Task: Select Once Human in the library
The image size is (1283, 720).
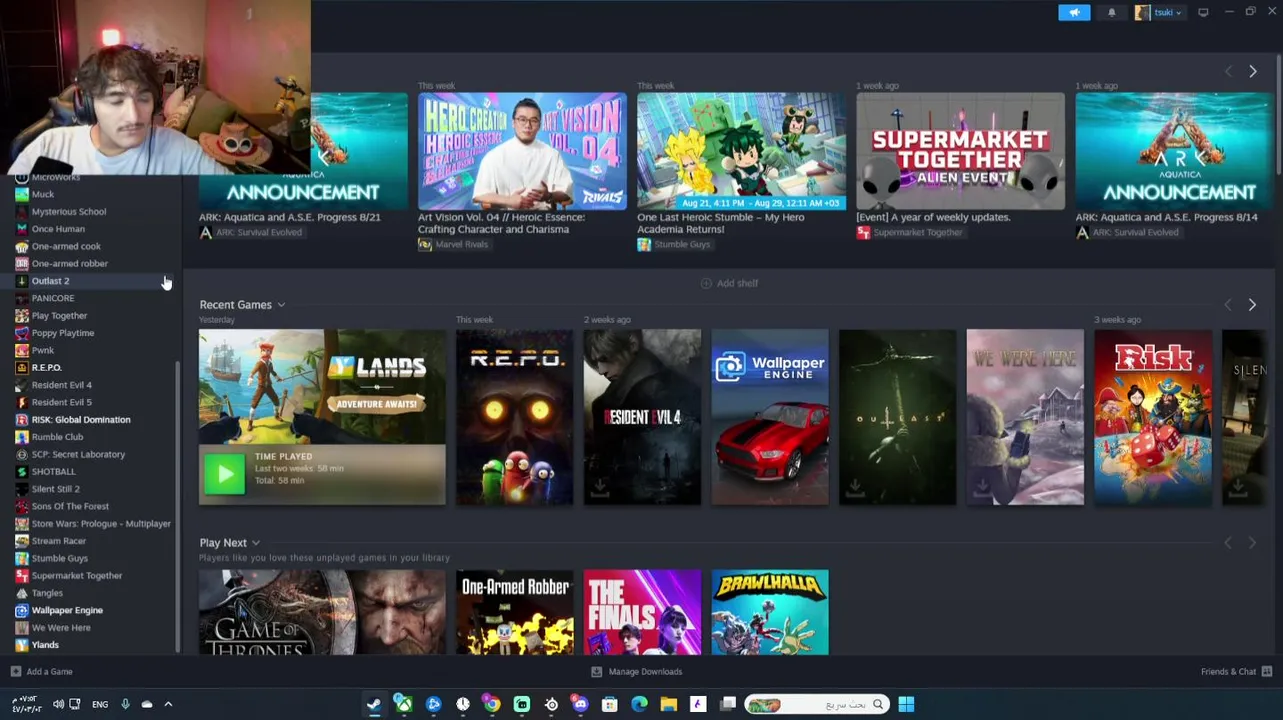Action: [58, 229]
